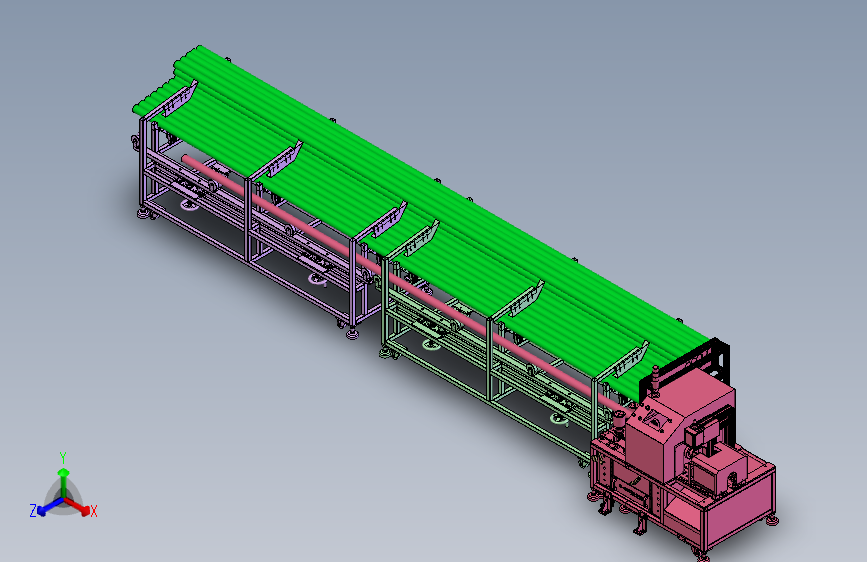Select the purple rack frame section
The width and height of the screenshot is (867, 562).
249,221
